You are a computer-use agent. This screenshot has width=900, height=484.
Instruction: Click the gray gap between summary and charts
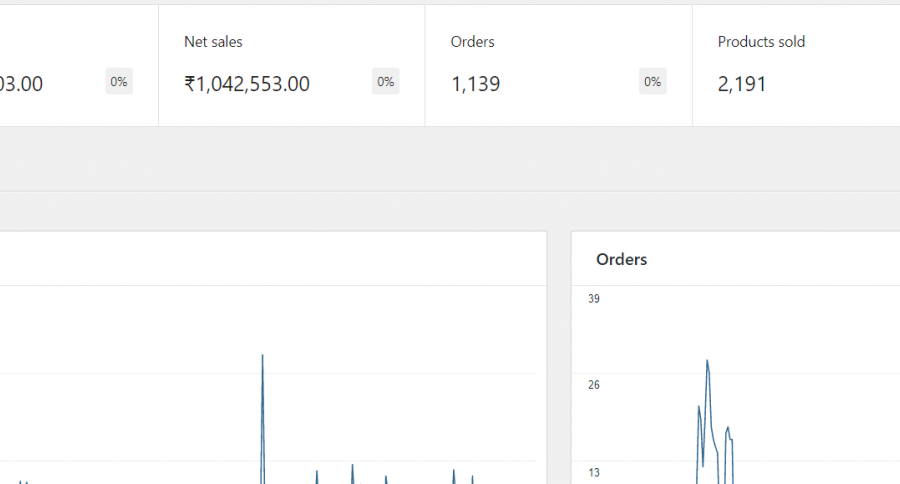coord(450,158)
